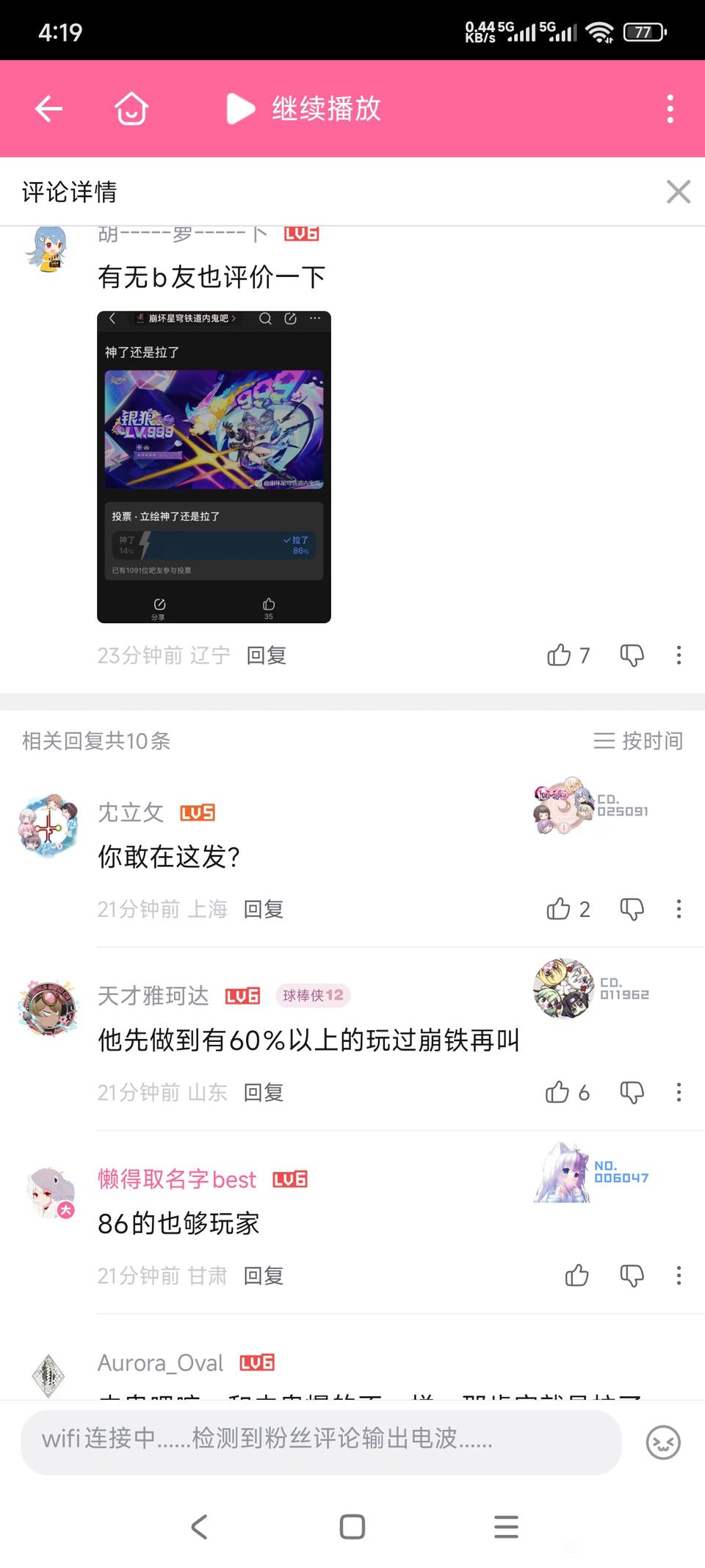705x1568 pixels.
Task: Tap 继续播放 to resume the video
Action: pos(303,109)
